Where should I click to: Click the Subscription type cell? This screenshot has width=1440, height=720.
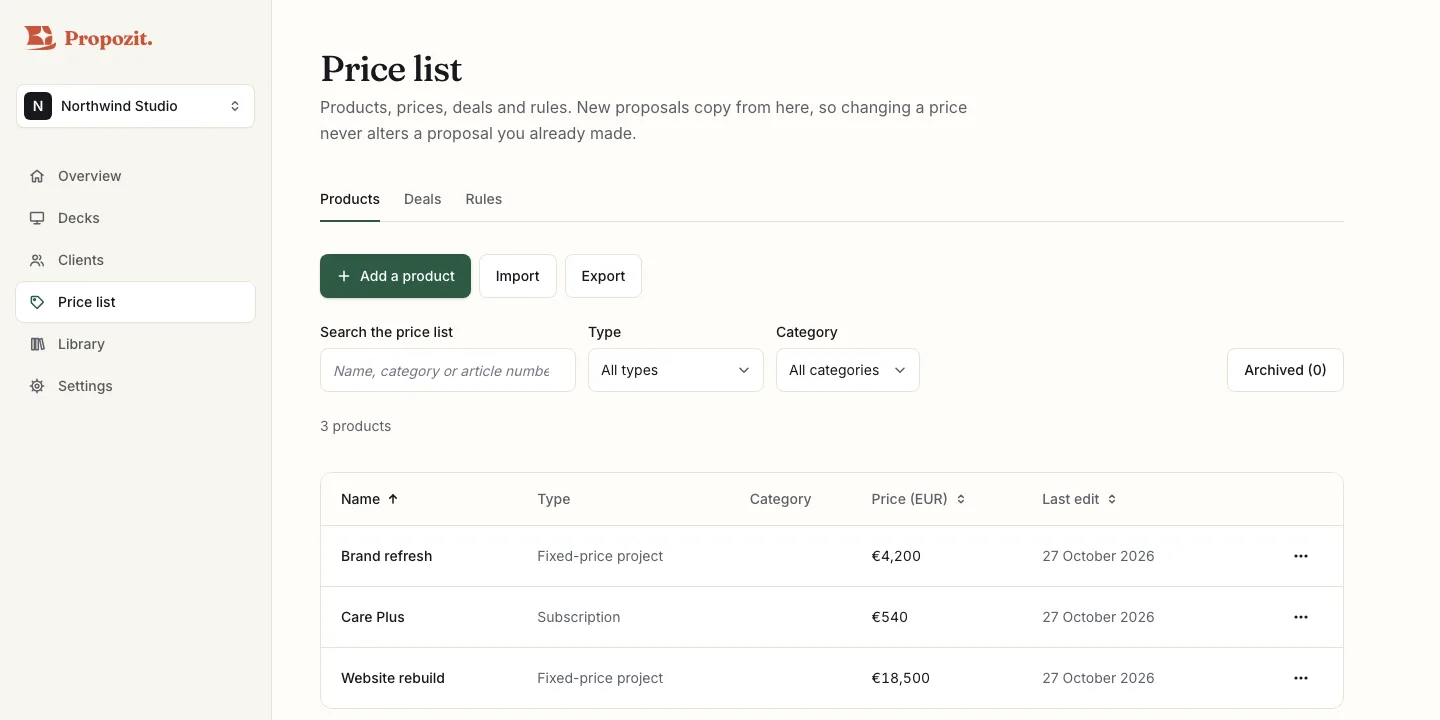point(579,617)
